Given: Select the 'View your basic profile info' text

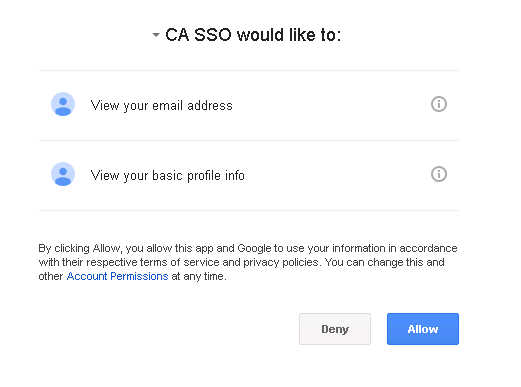Looking at the screenshot, I should [168, 176].
